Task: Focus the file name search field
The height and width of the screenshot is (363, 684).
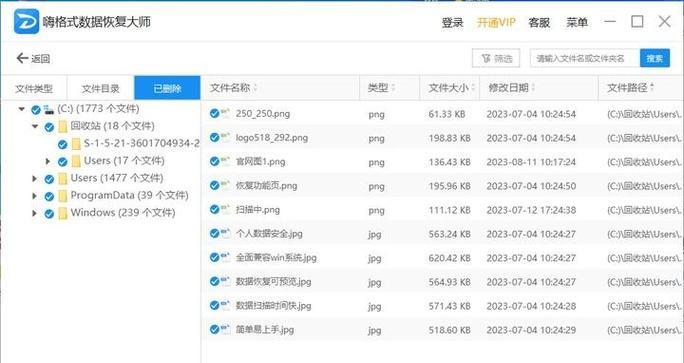Action: pyautogui.click(x=585, y=58)
